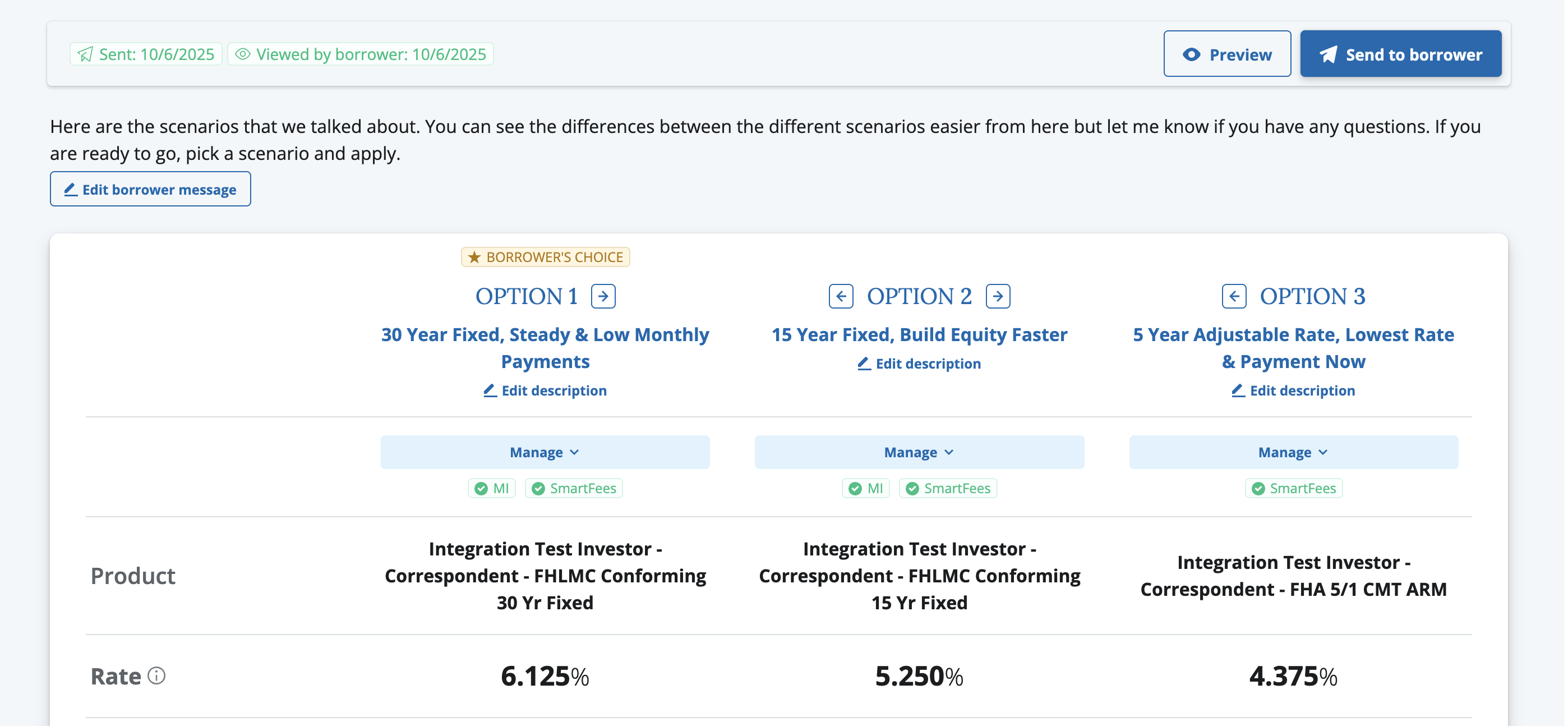The width and height of the screenshot is (1568, 726).
Task: Open Manage dropdown for Option 1
Action: 545,452
